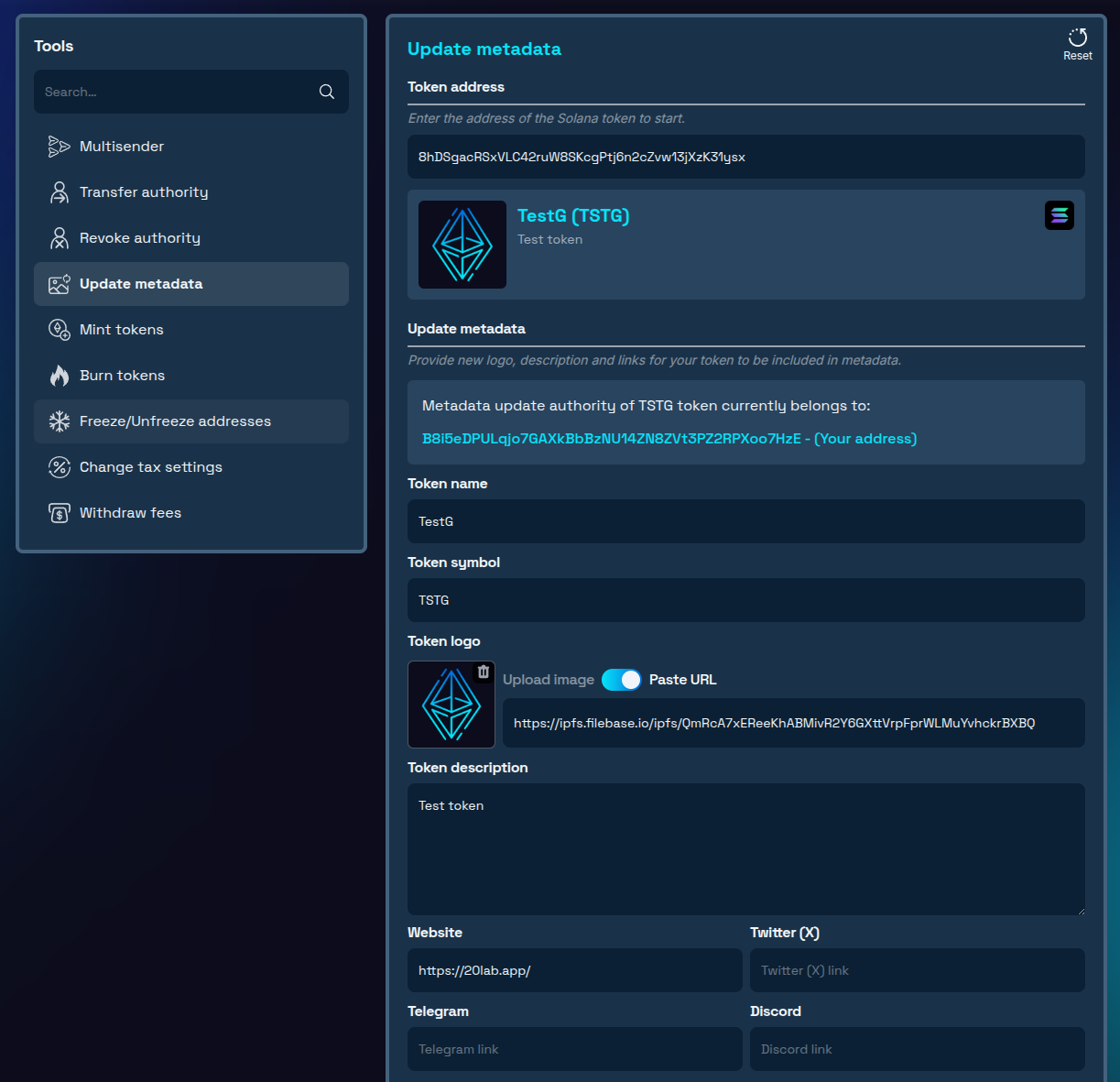Click the Reset icon at top right
This screenshot has height=1082, width=1120.
click(1077, 37)
